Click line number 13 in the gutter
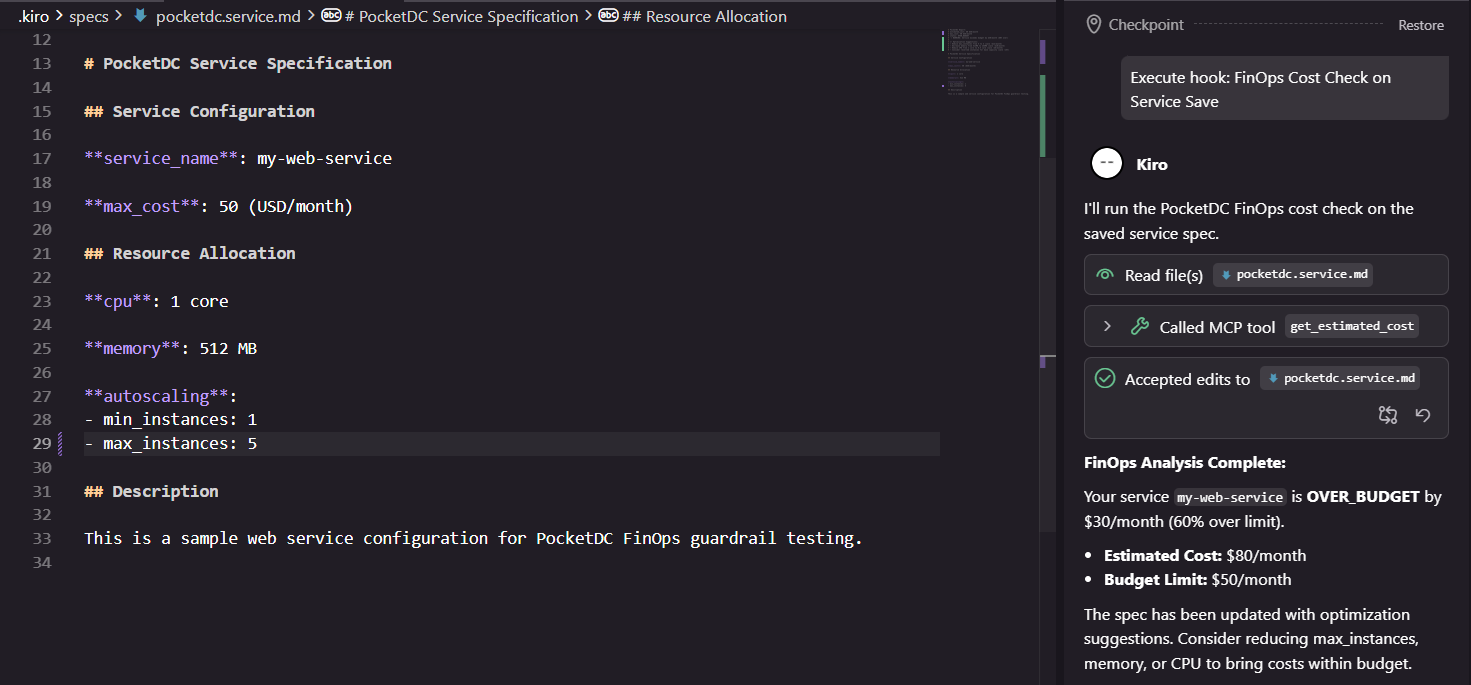1471x685 pixels. pyautogui.click(x=41, y=63)
